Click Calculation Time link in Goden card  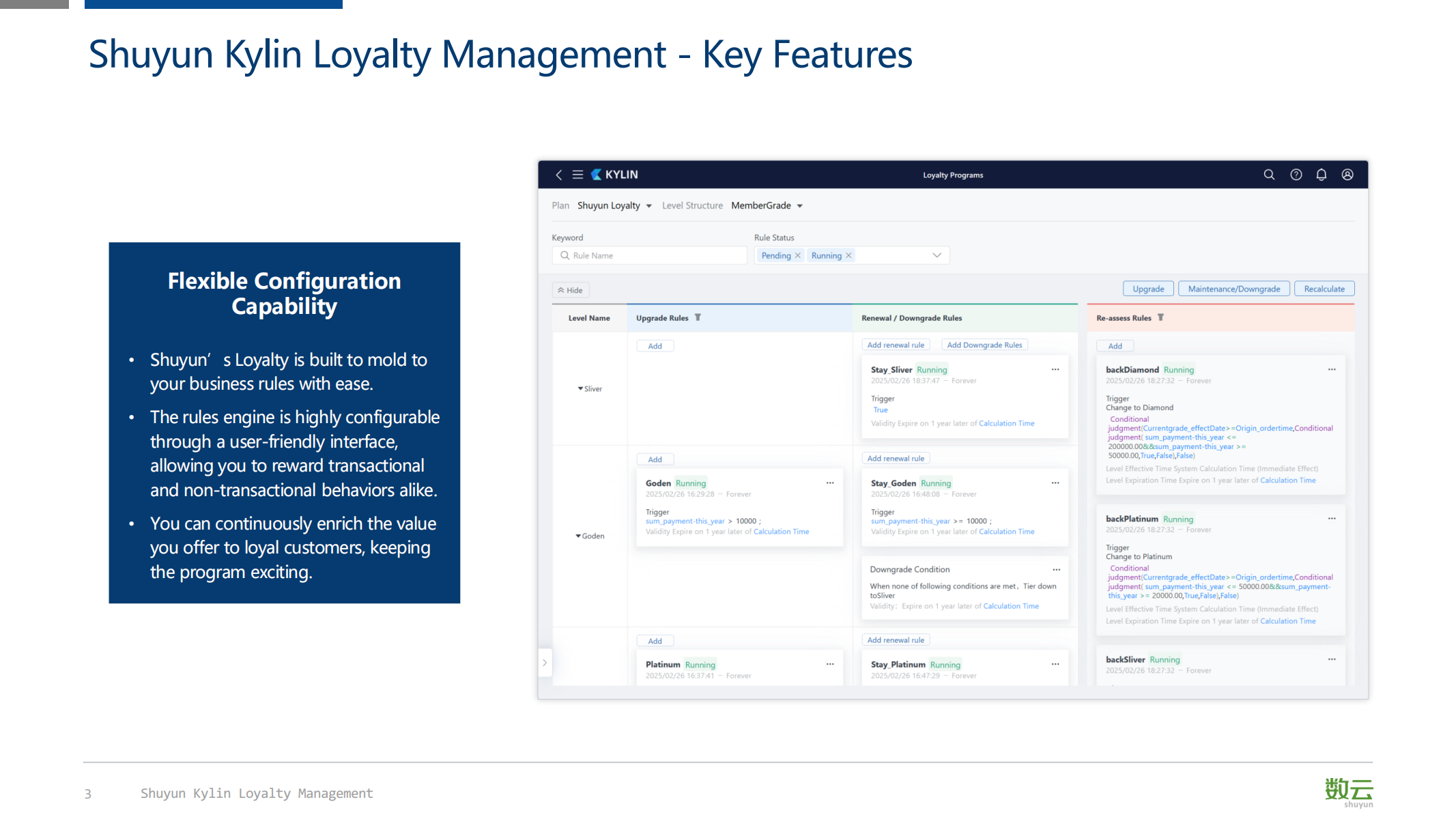[781, 532]
